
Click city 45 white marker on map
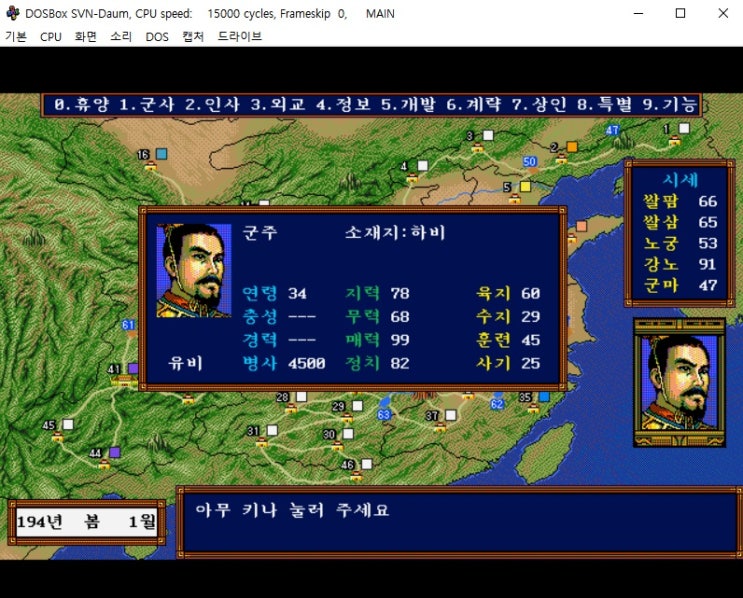[68, 424]
